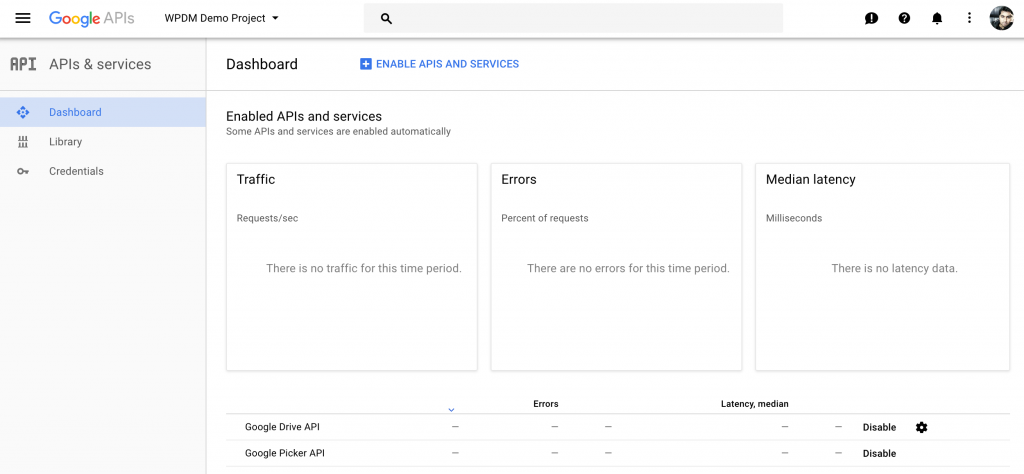Open the WPDM Demo Project selector dropdown
Image resolution: width=1024 pixels, height=474 pixels.
tap(221, 18)
